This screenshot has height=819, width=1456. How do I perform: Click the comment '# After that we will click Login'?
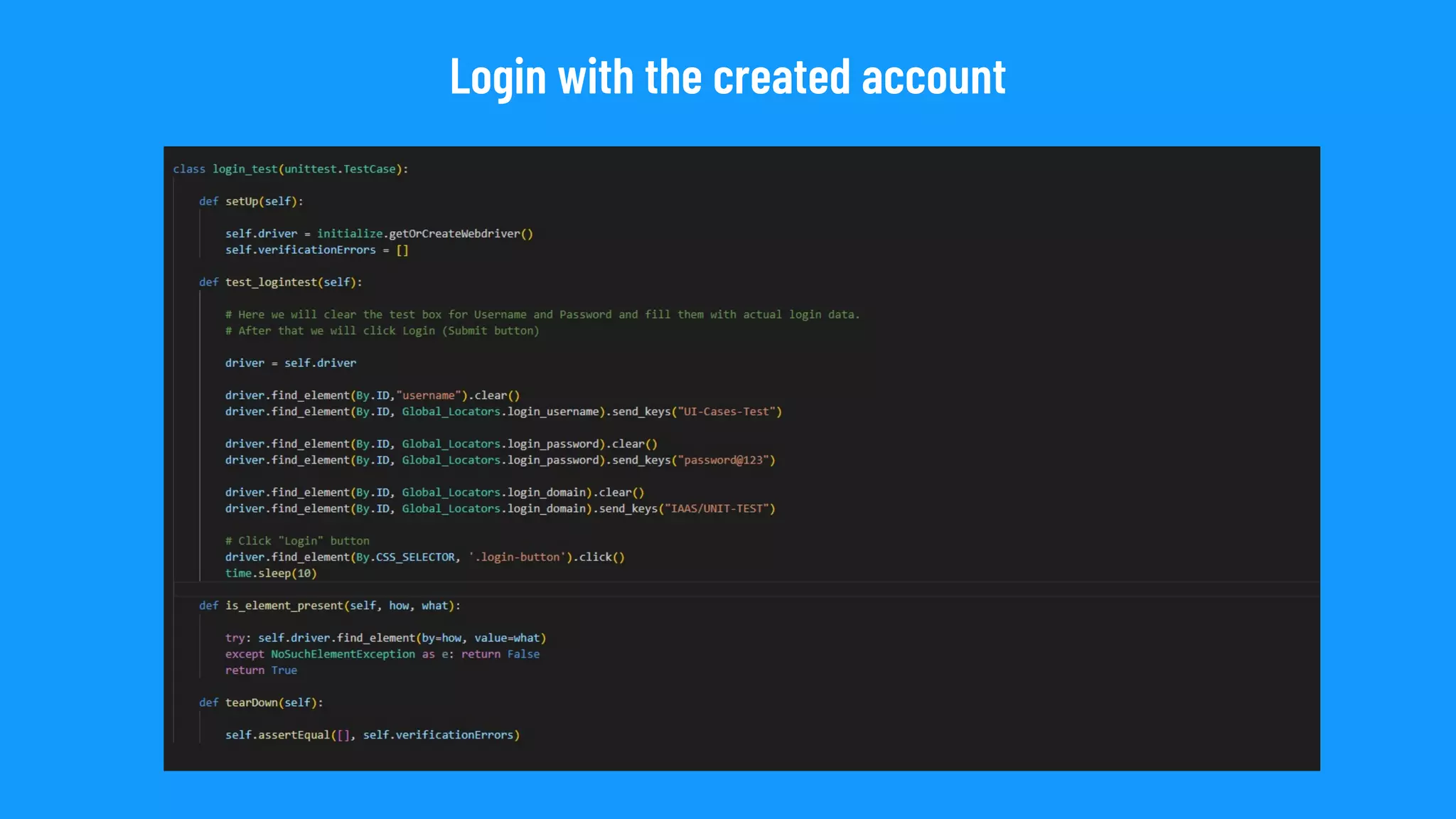point(382,331)
